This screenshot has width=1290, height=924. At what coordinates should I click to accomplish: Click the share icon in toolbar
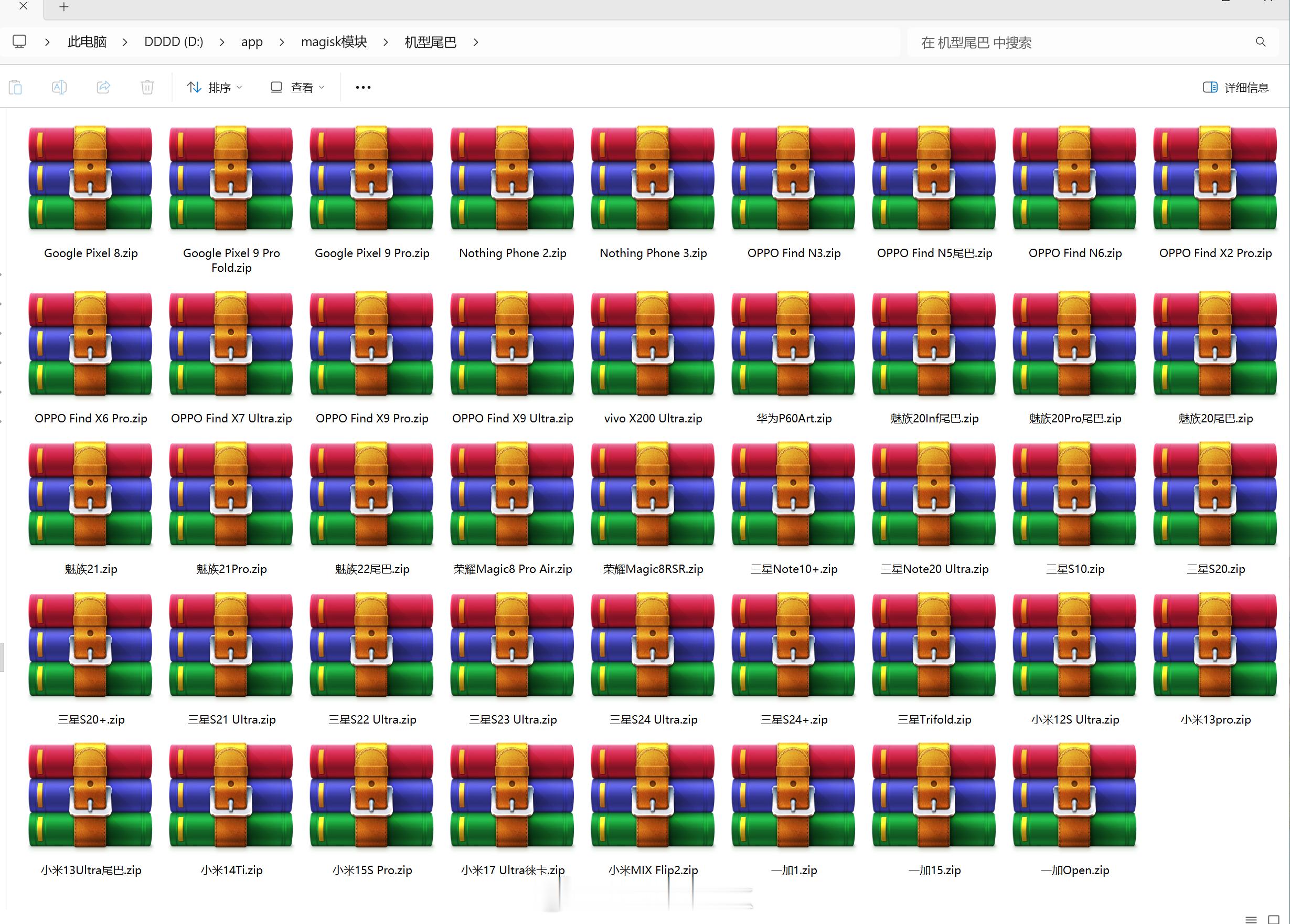click(x=103, y=87)
